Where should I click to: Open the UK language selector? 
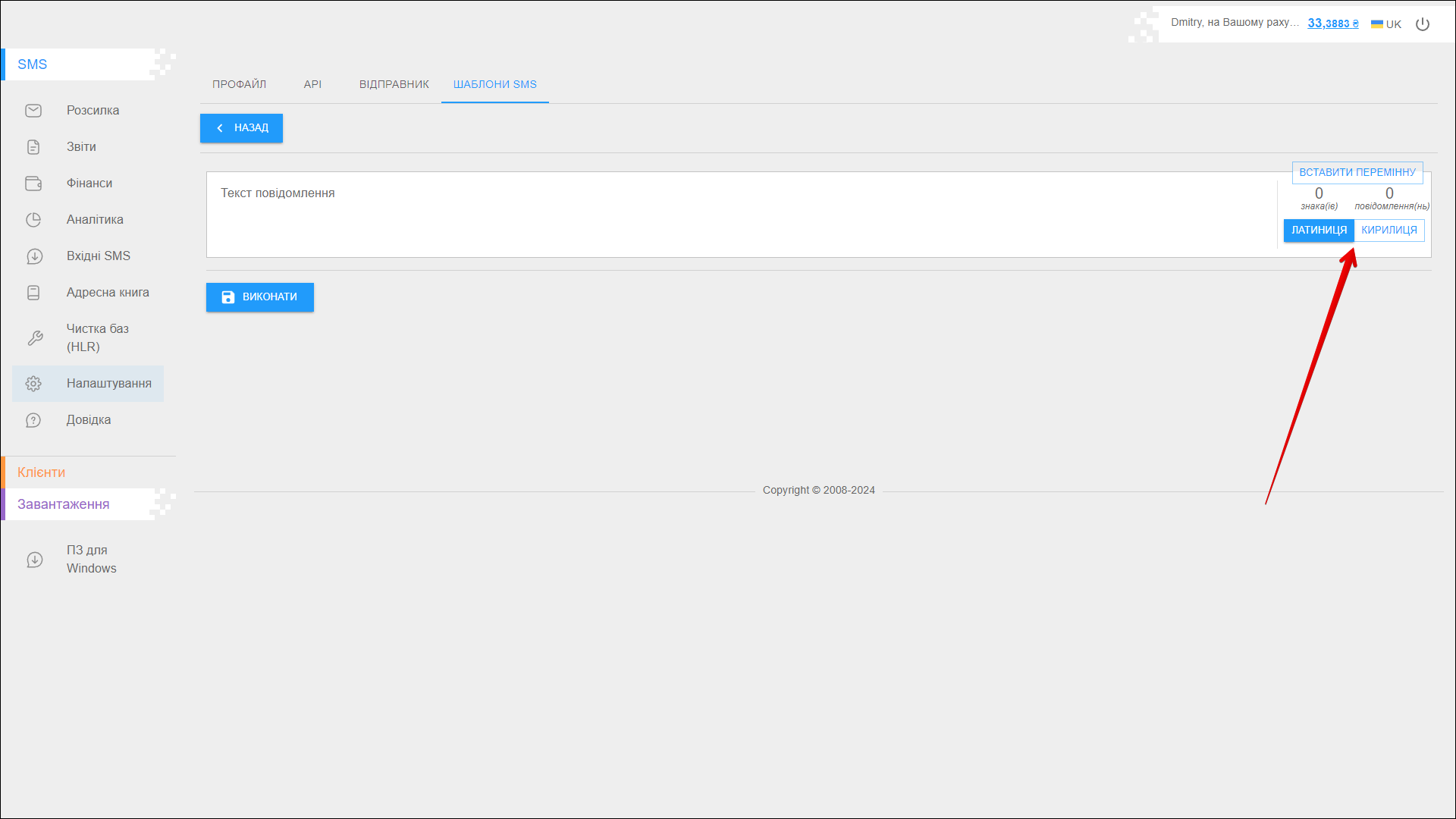(1386, 24)
